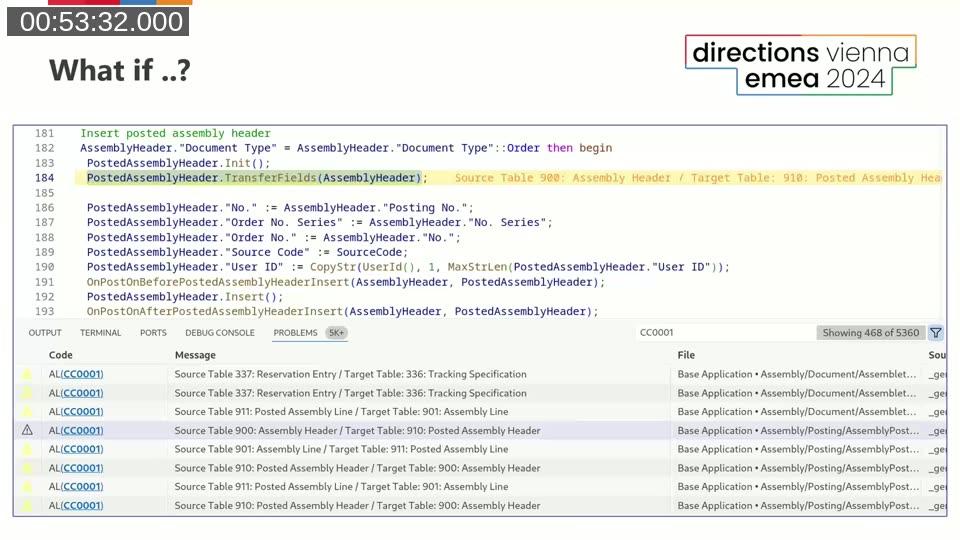Focus the CC0001 problems filter field
Viewport: 960px width, 540px height.
tap(726, 332)
